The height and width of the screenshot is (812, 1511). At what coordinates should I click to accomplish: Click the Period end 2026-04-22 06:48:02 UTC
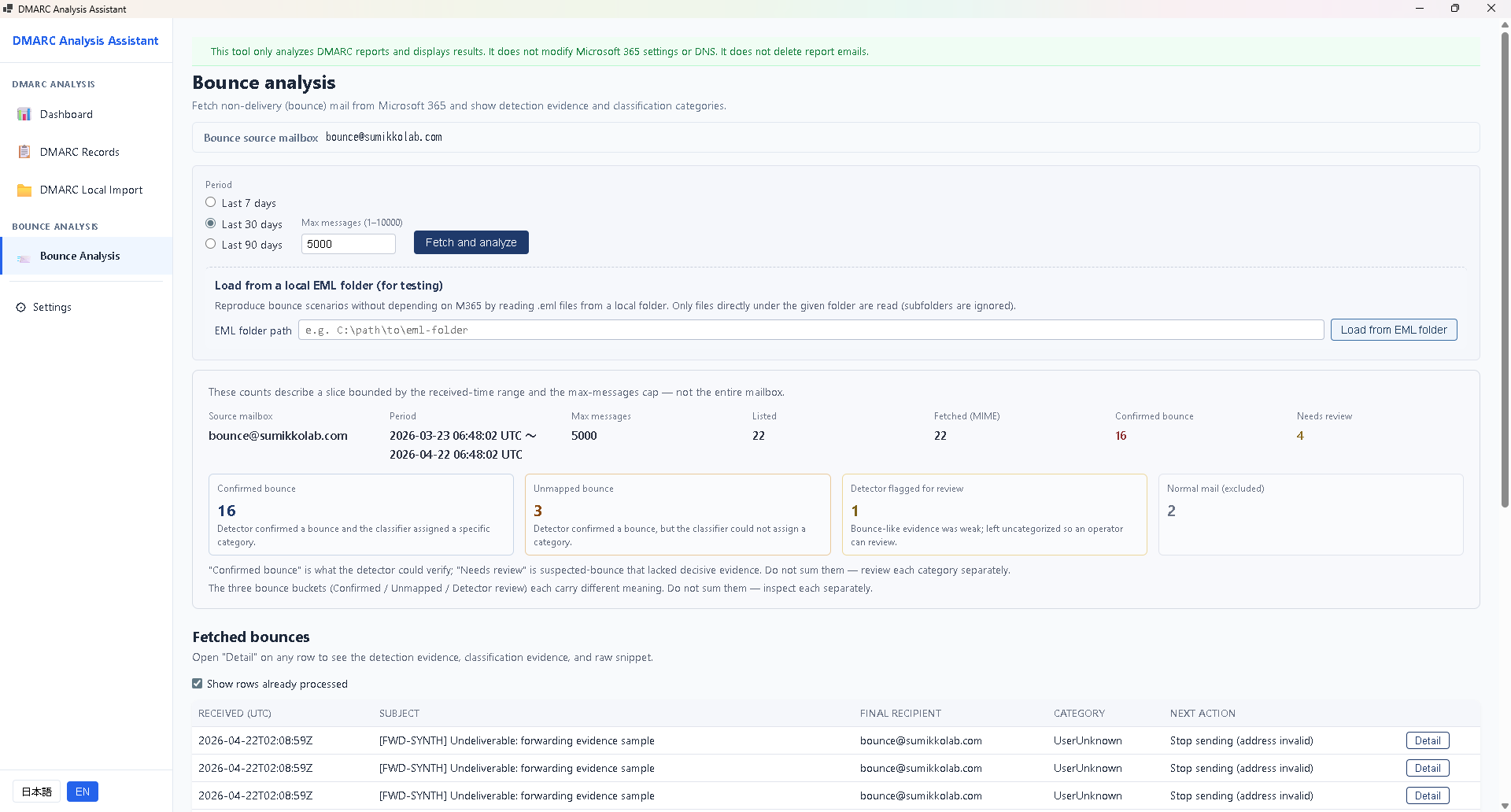(x=456, y=455)
